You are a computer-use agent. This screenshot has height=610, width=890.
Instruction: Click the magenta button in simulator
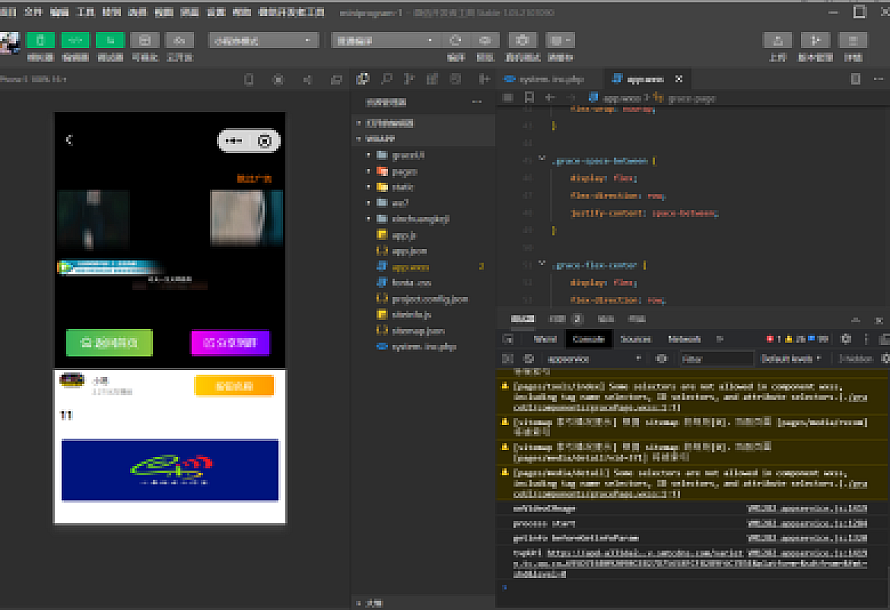click(x=230, y=342)
